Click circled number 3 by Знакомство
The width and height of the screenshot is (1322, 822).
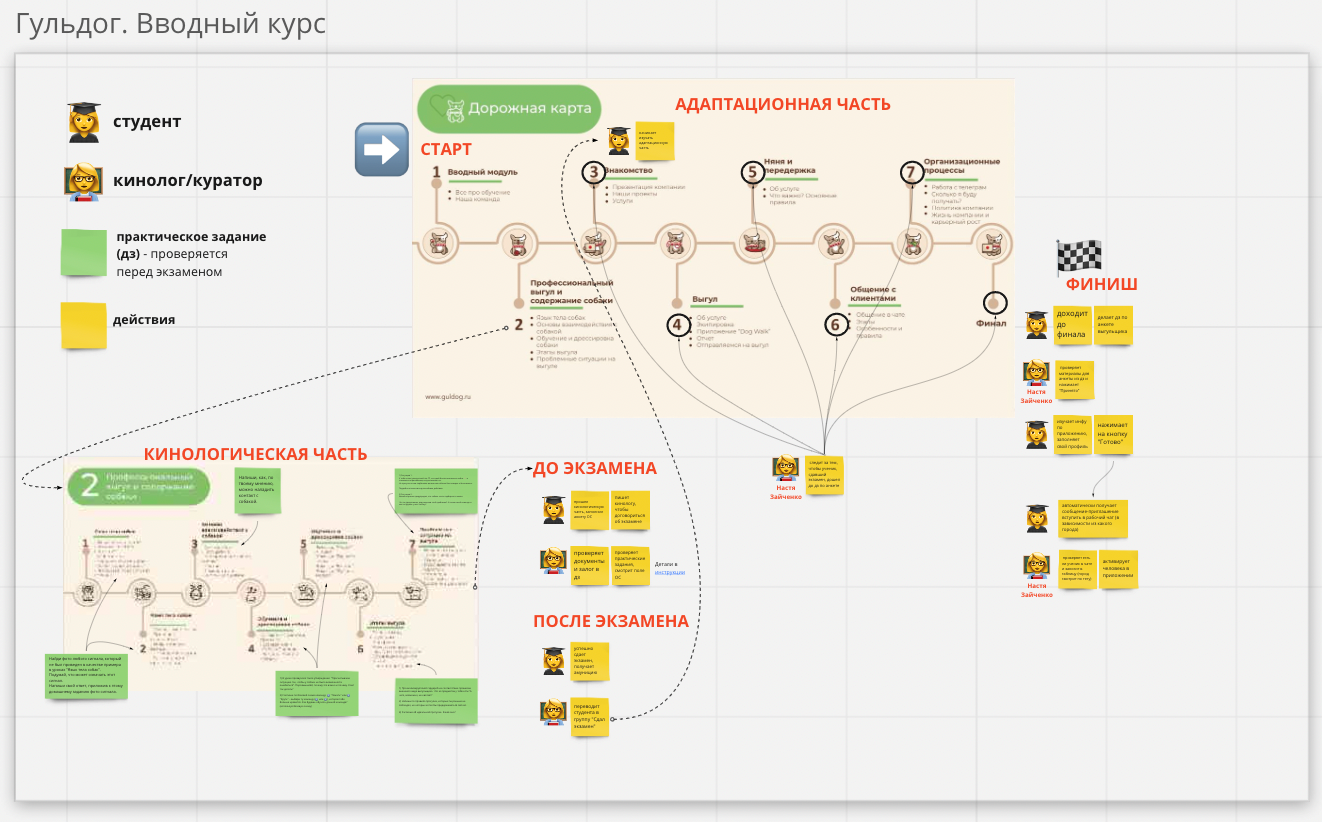point(594,172)
